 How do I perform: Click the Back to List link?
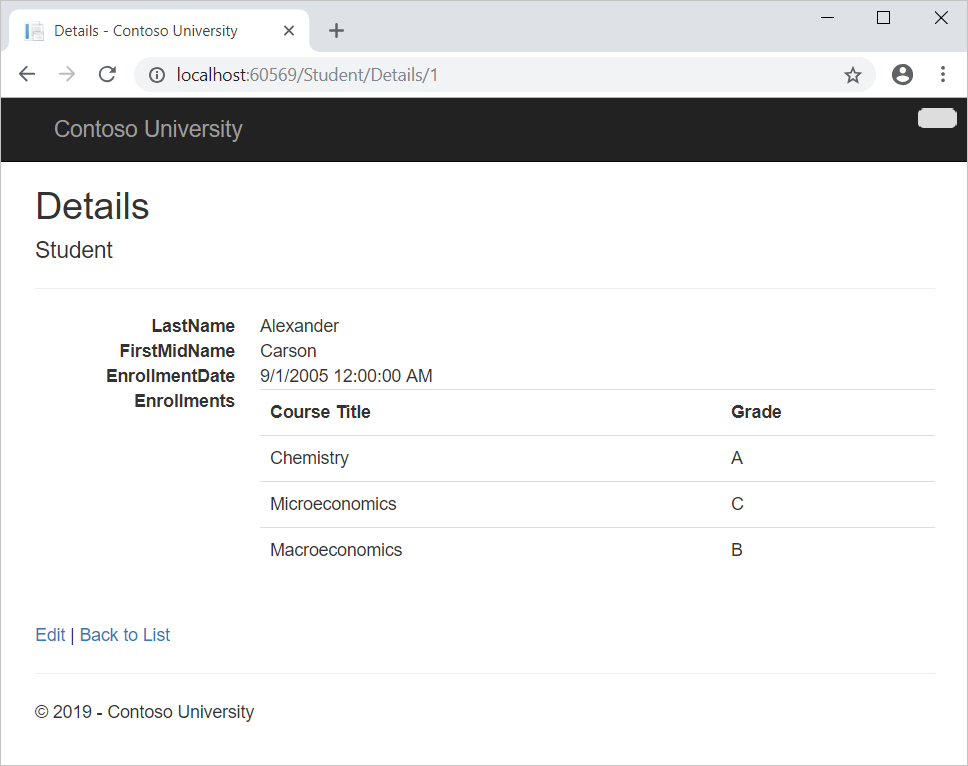pos(124,634)
